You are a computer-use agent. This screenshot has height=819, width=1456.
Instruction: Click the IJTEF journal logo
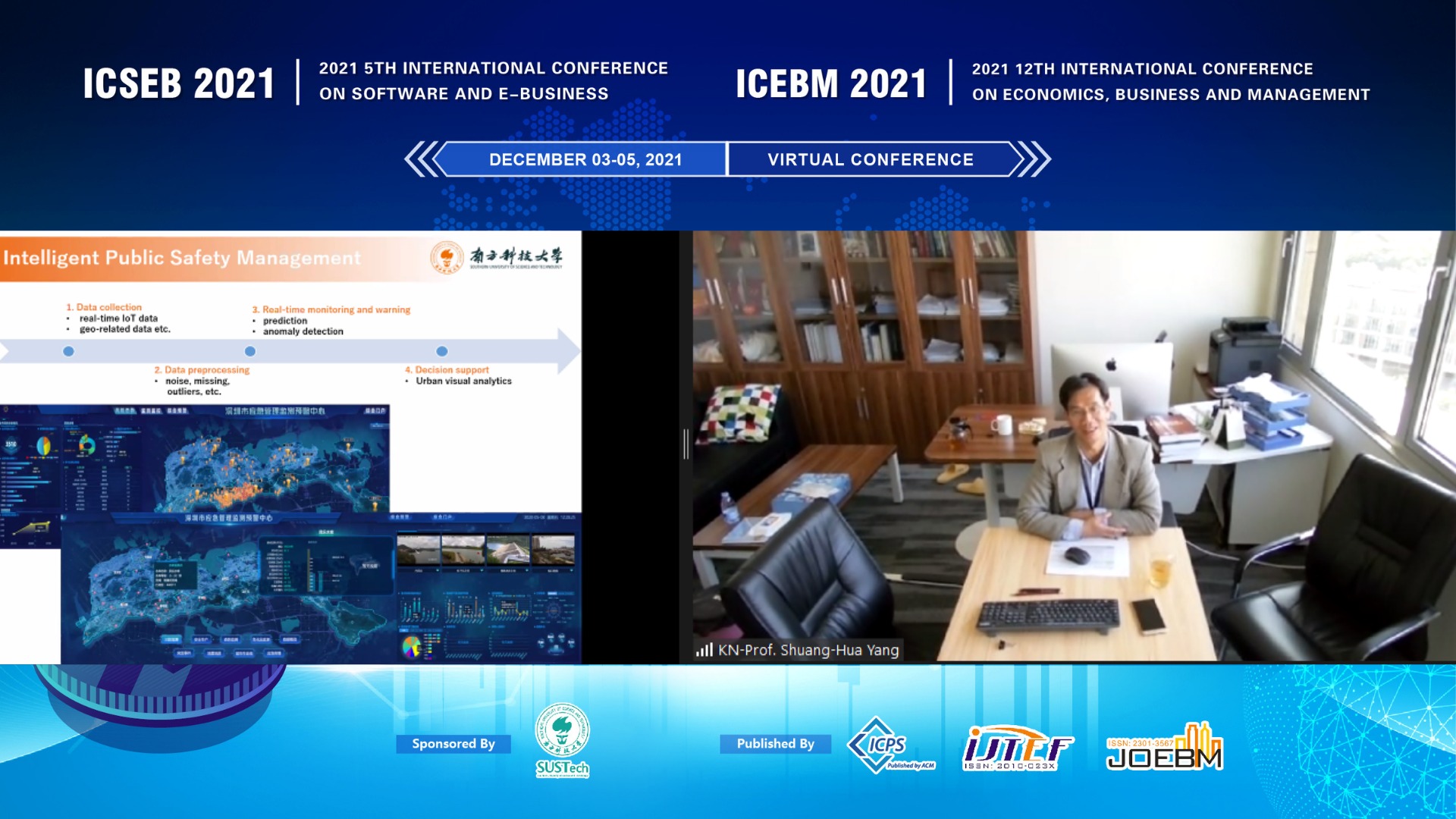coord(1018,748)
